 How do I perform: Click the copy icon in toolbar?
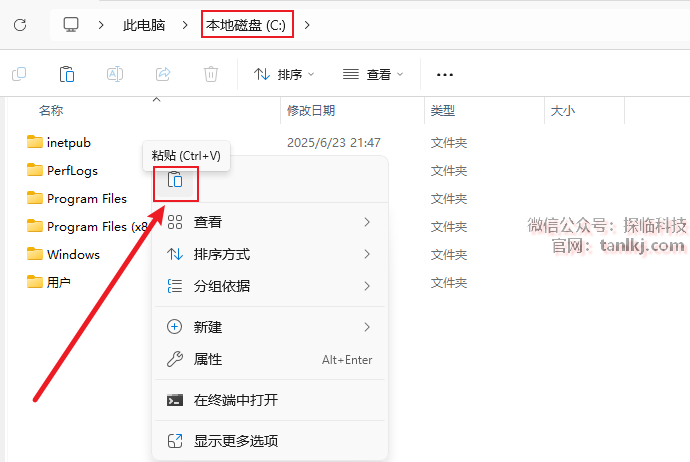coord(19,74)
